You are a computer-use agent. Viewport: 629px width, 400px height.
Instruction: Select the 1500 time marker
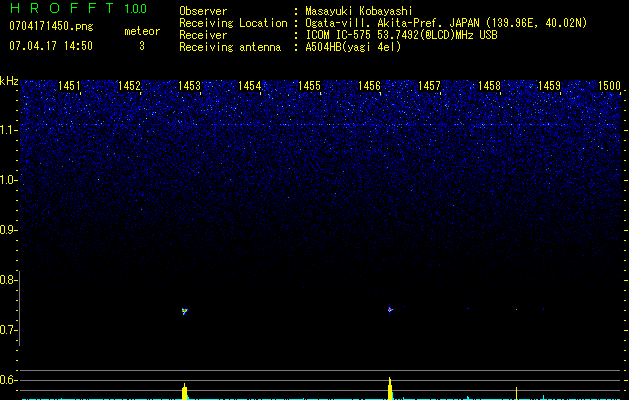[609, 87]
